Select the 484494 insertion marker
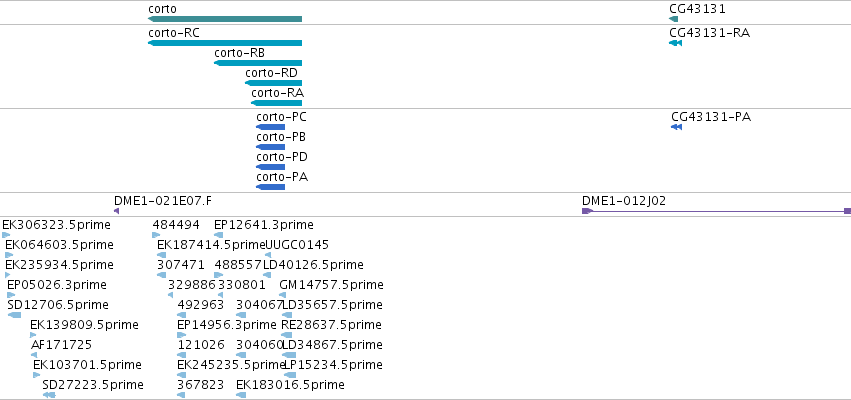 pyautogui.click(x=156, y=235)
